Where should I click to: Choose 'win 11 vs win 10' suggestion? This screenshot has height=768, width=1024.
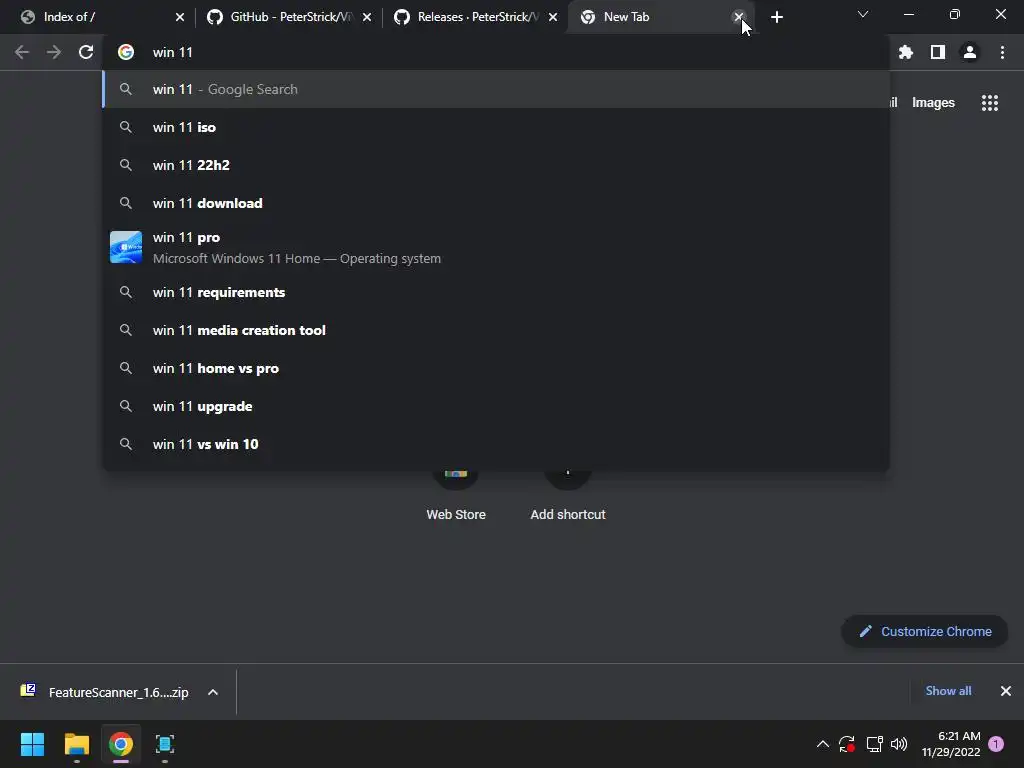(x=496, y=444)
